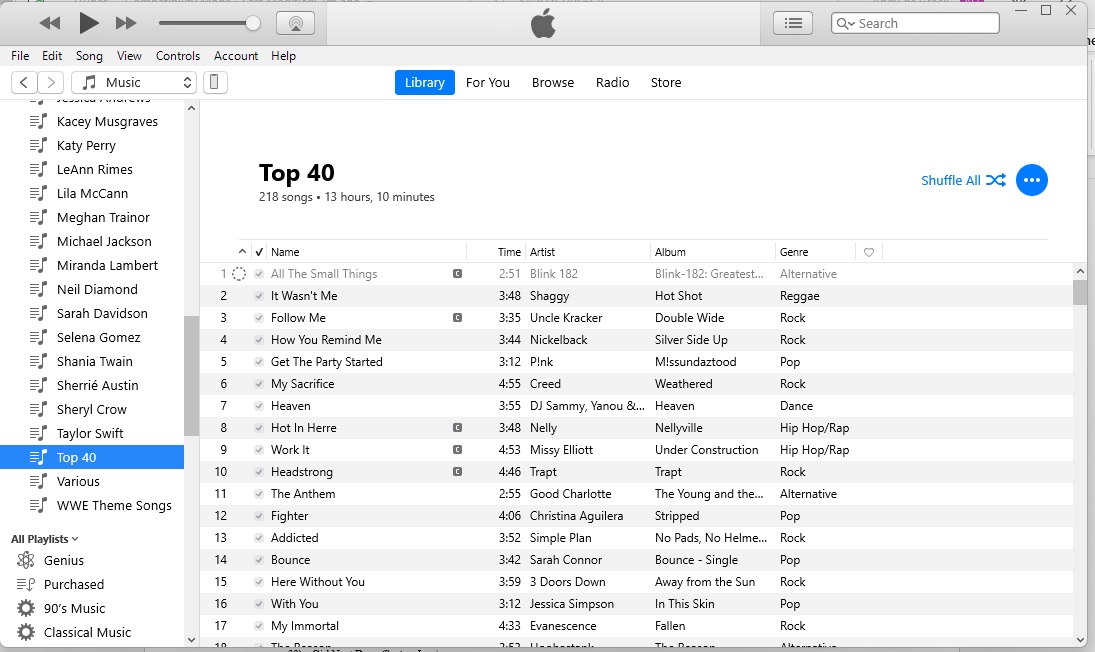Click the back navigation arrow

pos(23,82)
